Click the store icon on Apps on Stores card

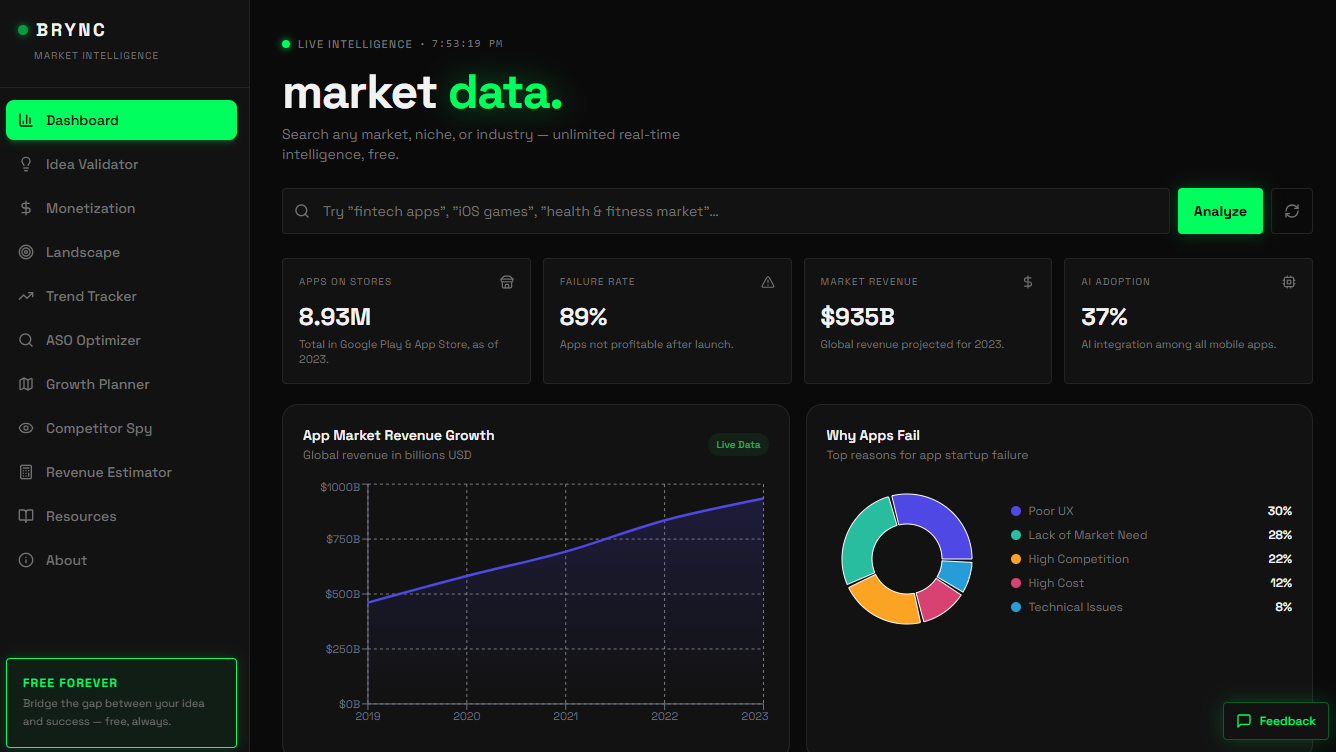click(507, 282)
